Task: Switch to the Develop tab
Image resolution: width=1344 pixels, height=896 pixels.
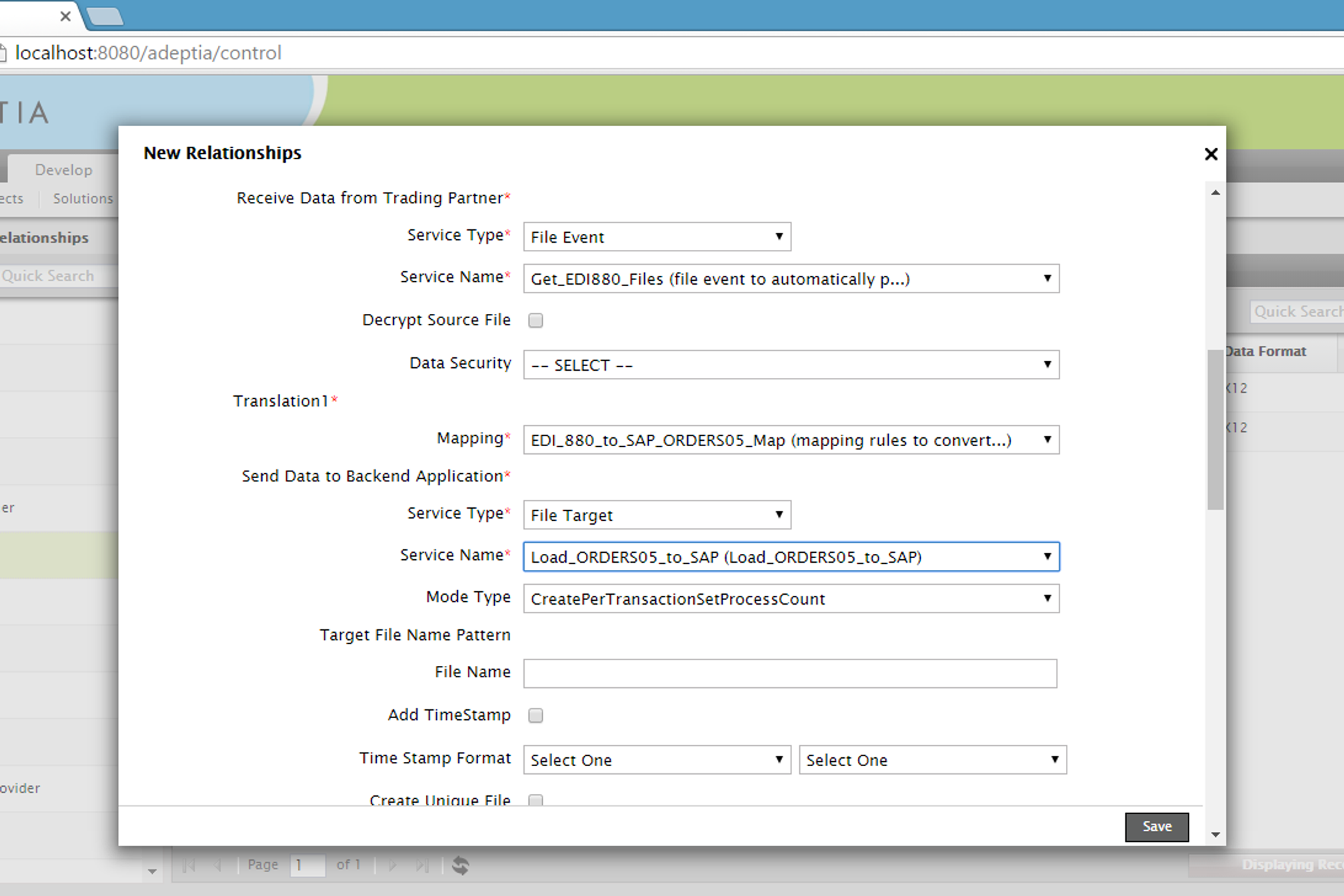Action: coord(63,170)
